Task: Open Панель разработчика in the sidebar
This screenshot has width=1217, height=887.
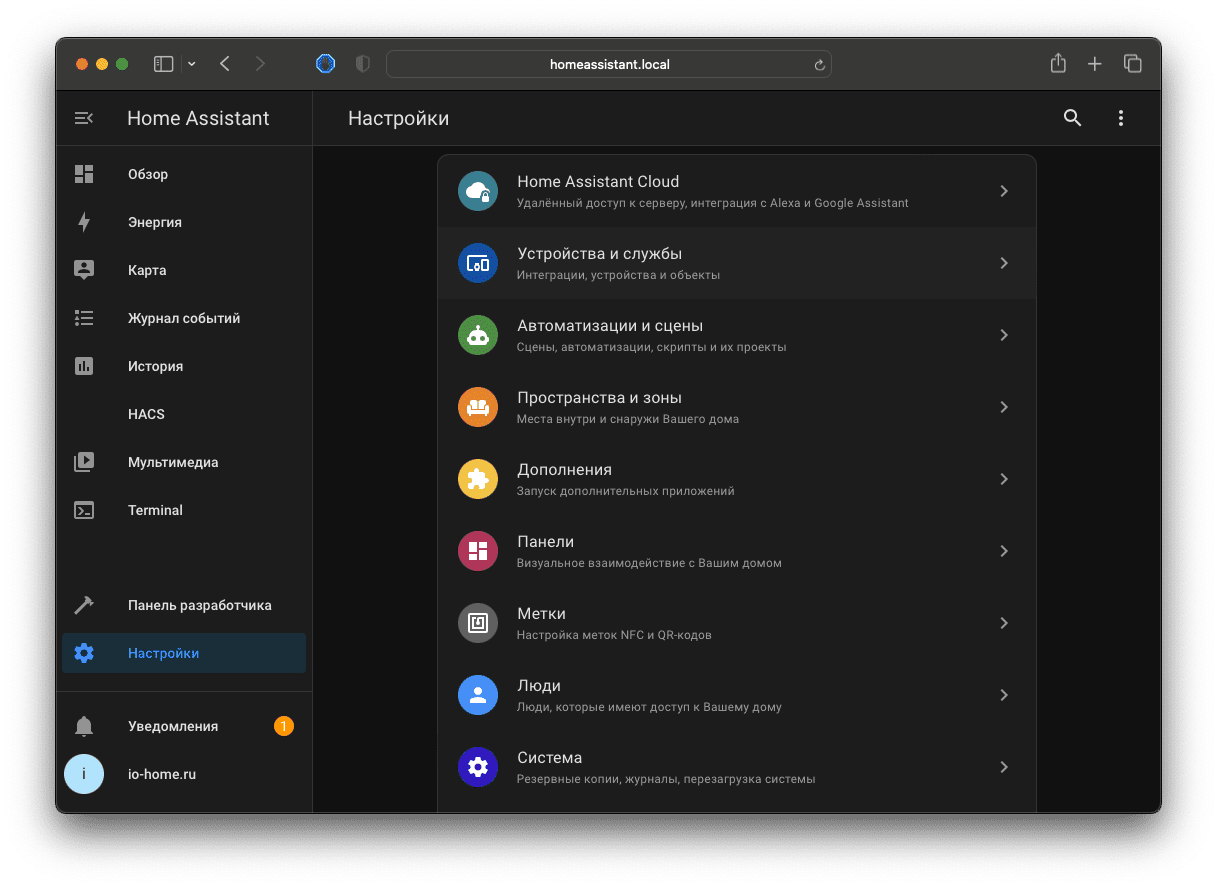Action: (x=184, y=605)
